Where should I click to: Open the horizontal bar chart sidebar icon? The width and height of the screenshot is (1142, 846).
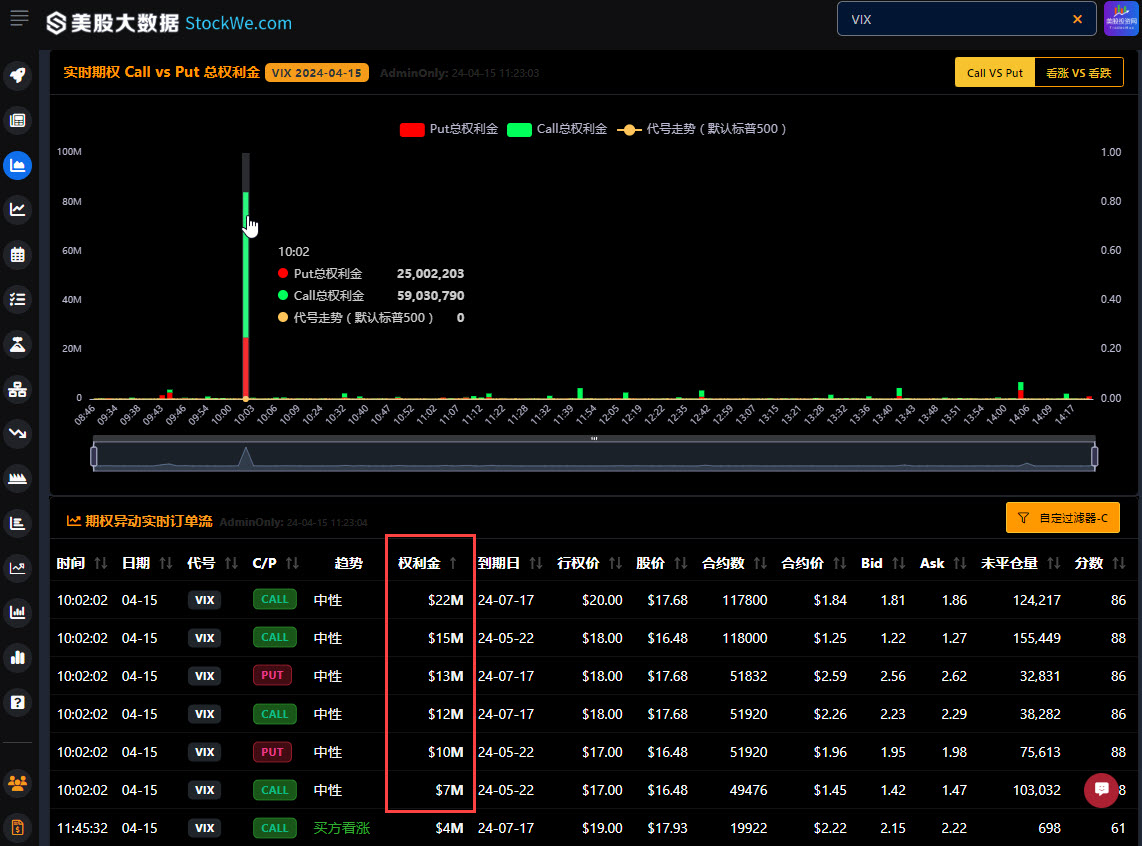tap(17, 523)
